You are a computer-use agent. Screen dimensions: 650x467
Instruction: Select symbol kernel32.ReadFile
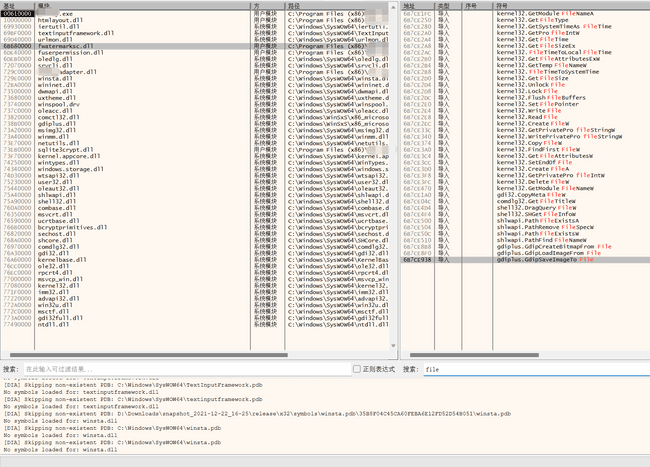[525, 117]
